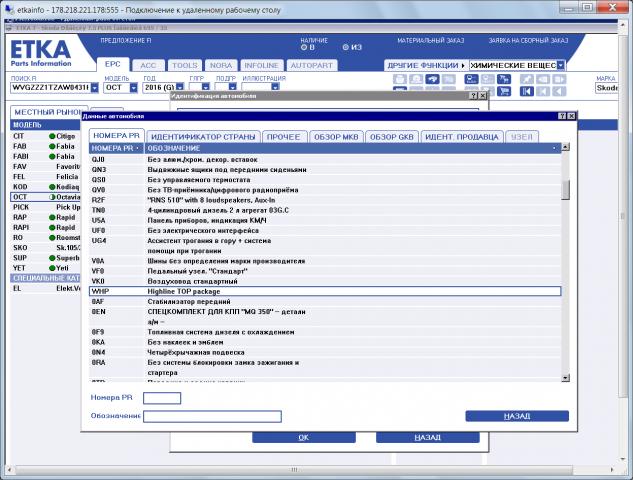Switch to the INFOLINE tab

point(262,65)
